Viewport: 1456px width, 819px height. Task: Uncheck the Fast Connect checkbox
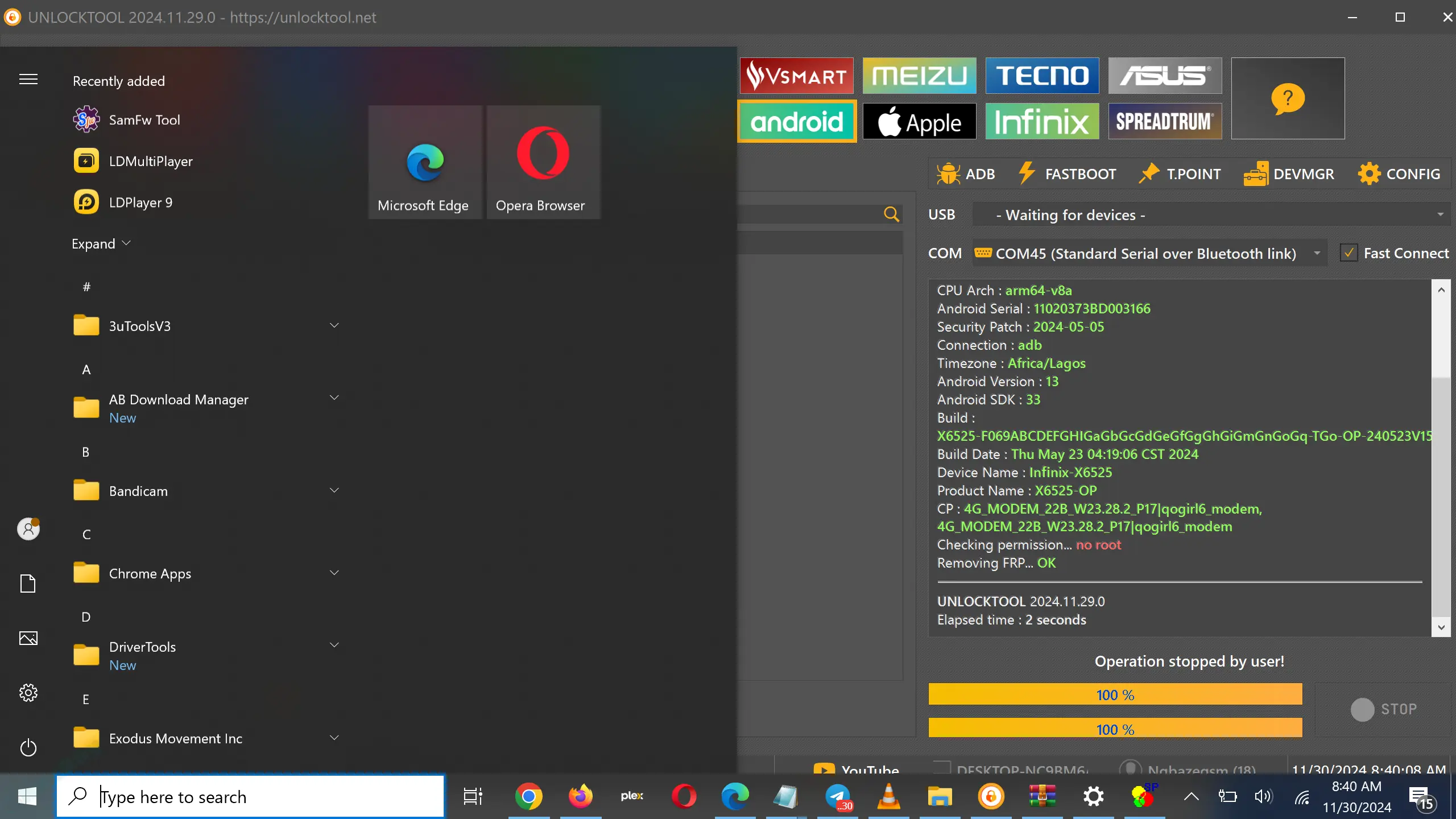pyautogui.click(x=1349, y=253)
